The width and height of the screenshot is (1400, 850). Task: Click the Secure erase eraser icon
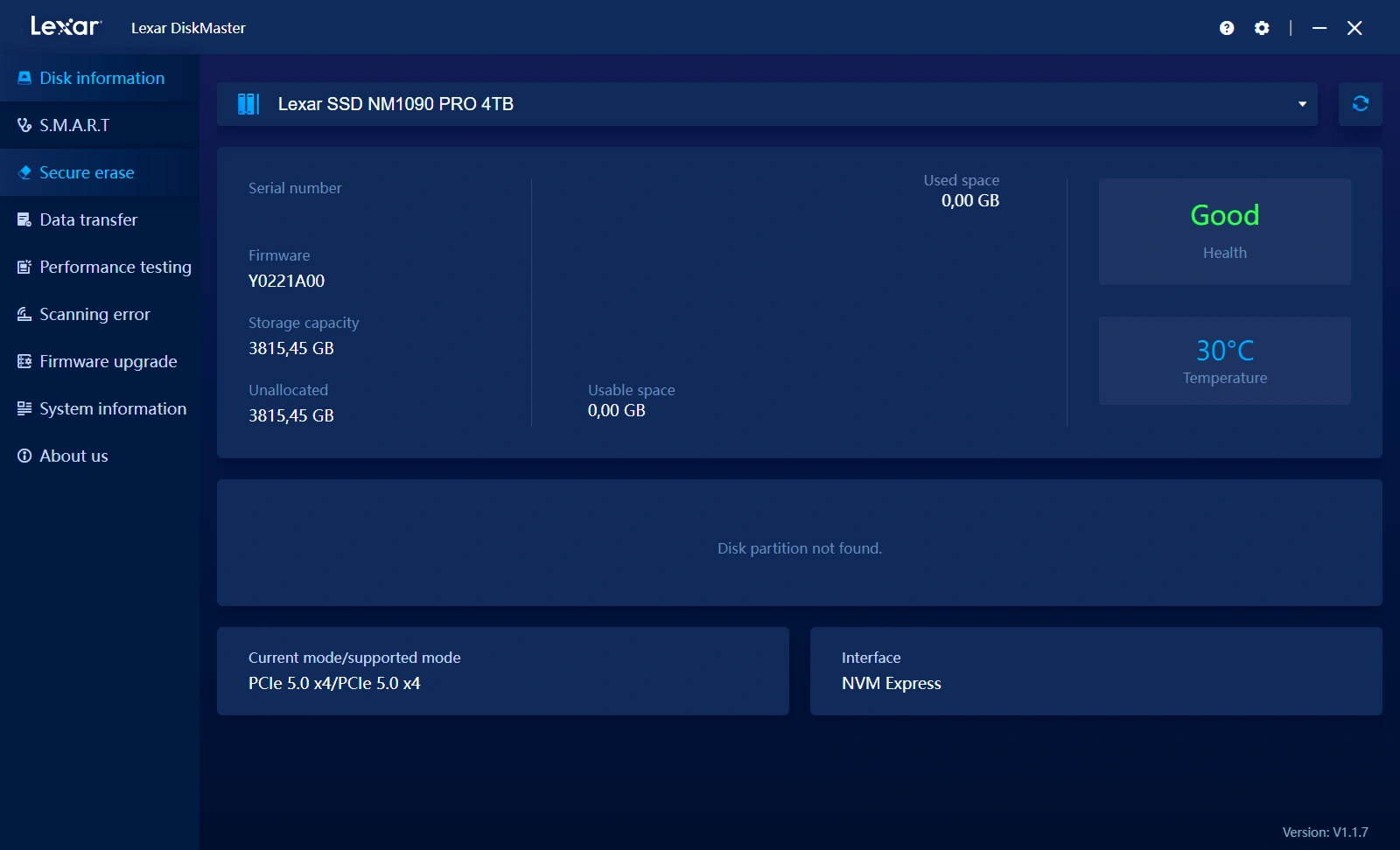(24, 172)
